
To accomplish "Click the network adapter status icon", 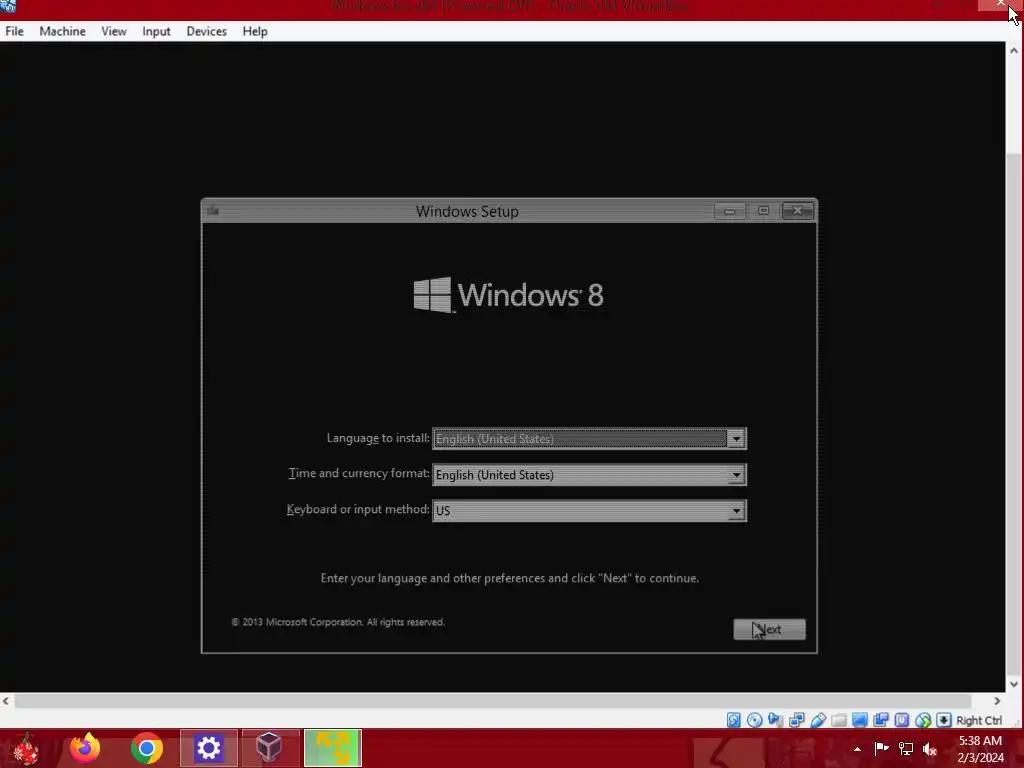I will (797, 720).
